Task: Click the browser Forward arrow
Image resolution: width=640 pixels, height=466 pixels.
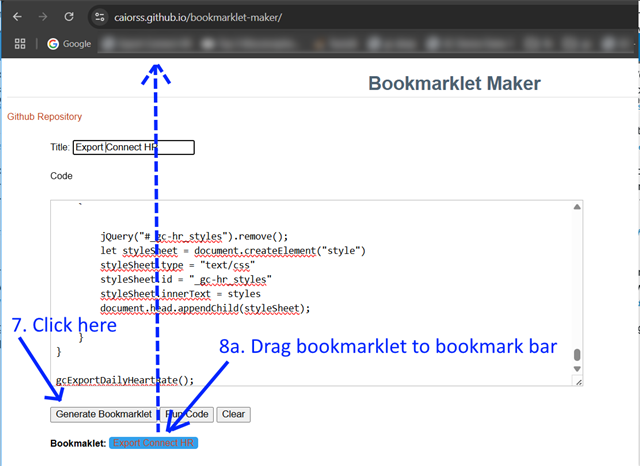Action: [42, 17]
